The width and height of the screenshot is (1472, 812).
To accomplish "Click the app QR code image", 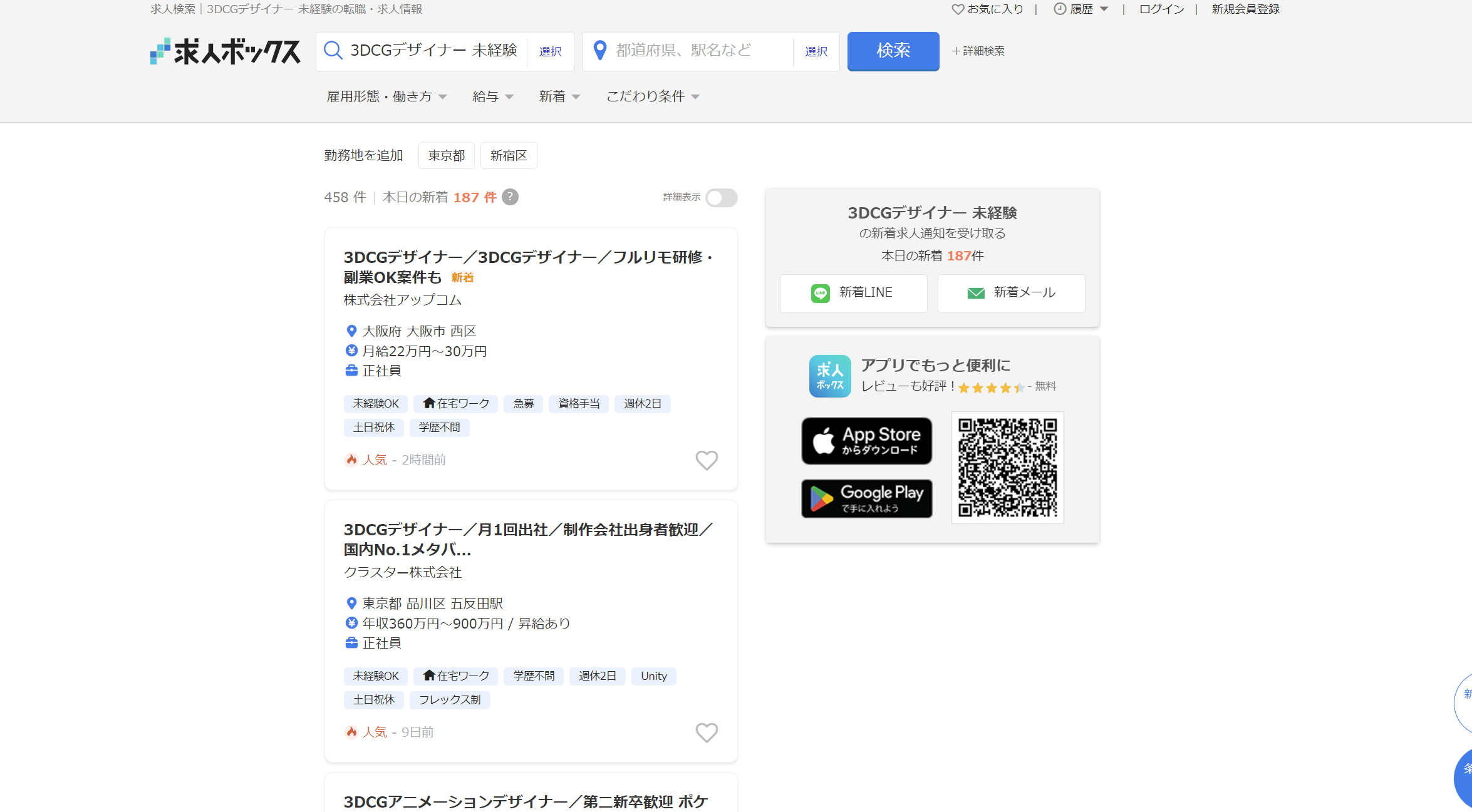I will (1008, 468).
